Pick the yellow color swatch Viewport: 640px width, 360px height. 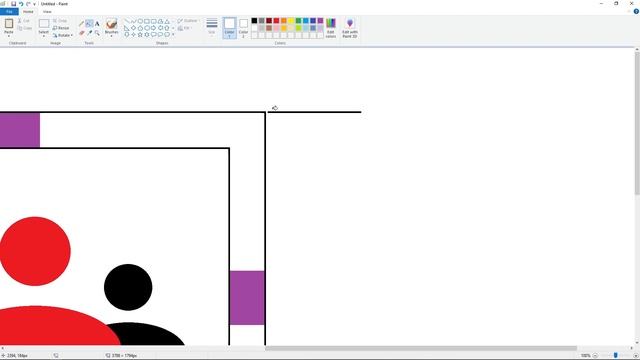pos(291,21)
